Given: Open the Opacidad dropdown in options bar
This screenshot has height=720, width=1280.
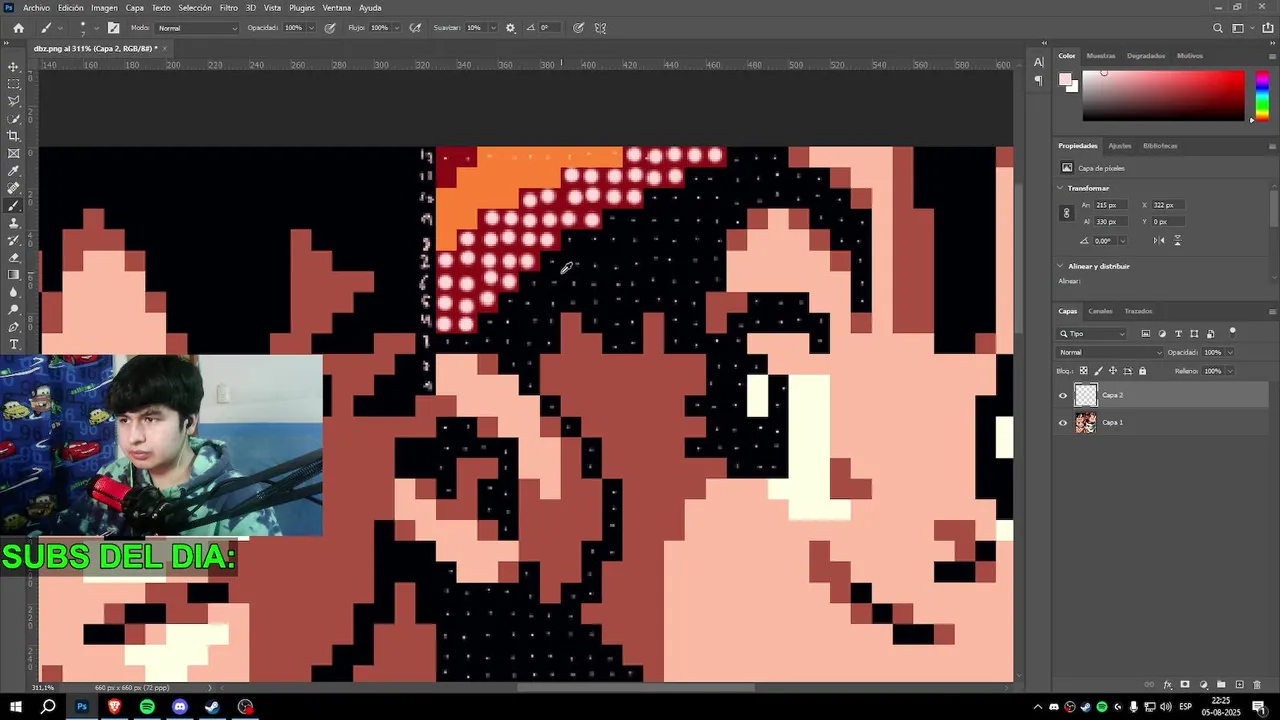Looking at the screenshot, I should point(311,28).
